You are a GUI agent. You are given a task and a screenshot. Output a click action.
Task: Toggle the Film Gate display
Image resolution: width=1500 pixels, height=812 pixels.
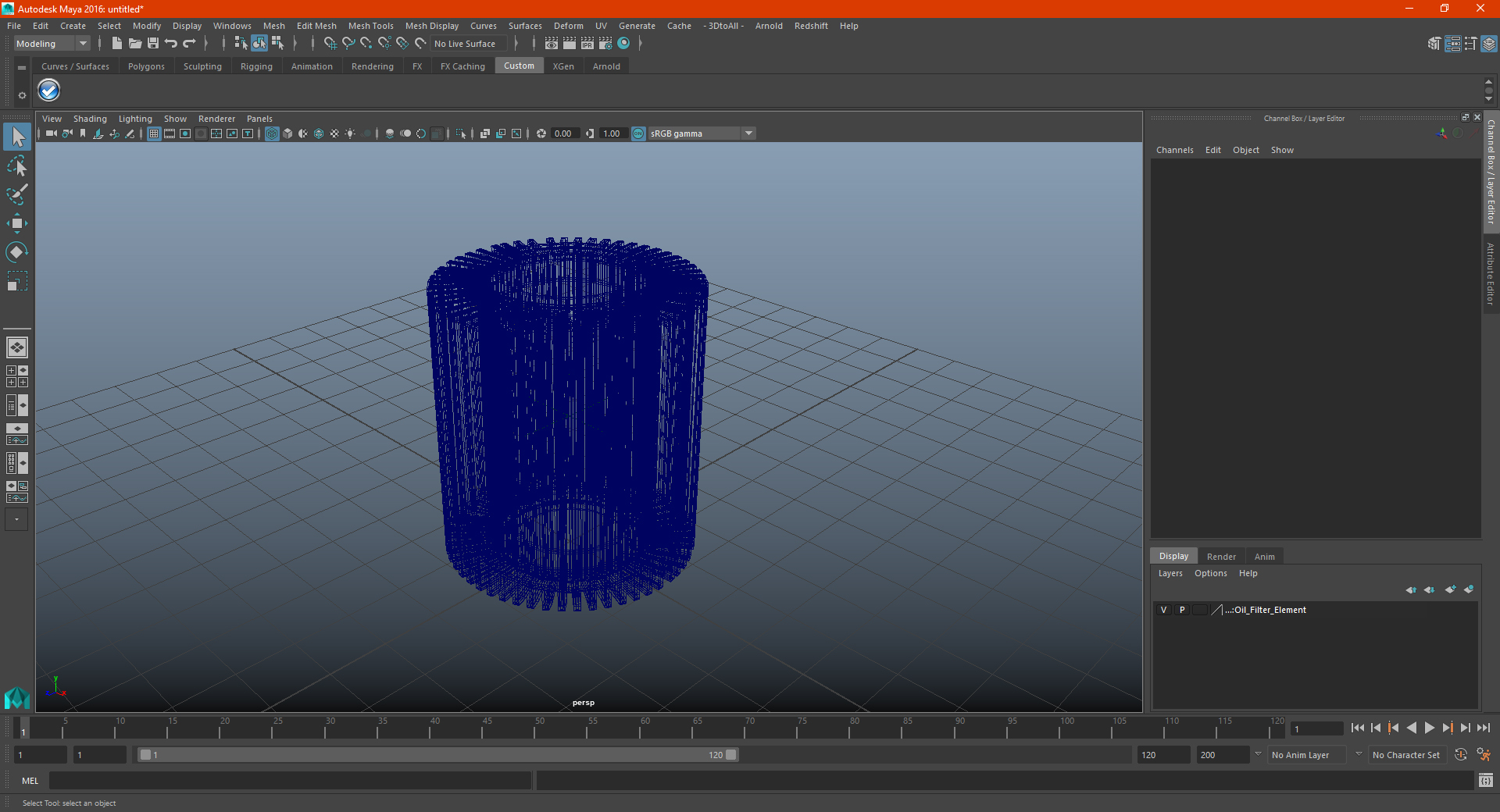[170, 134]
